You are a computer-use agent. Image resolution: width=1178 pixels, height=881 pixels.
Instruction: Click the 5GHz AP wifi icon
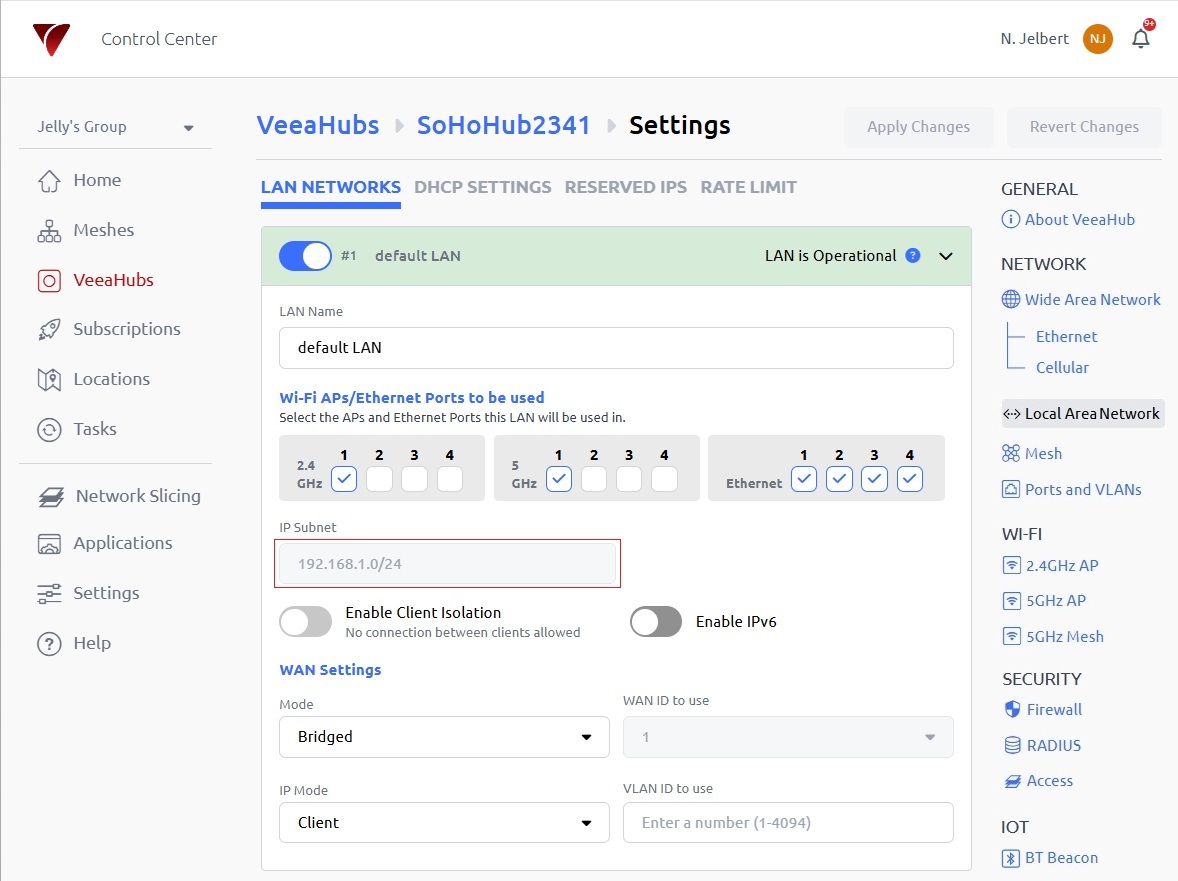(1012, 601)
